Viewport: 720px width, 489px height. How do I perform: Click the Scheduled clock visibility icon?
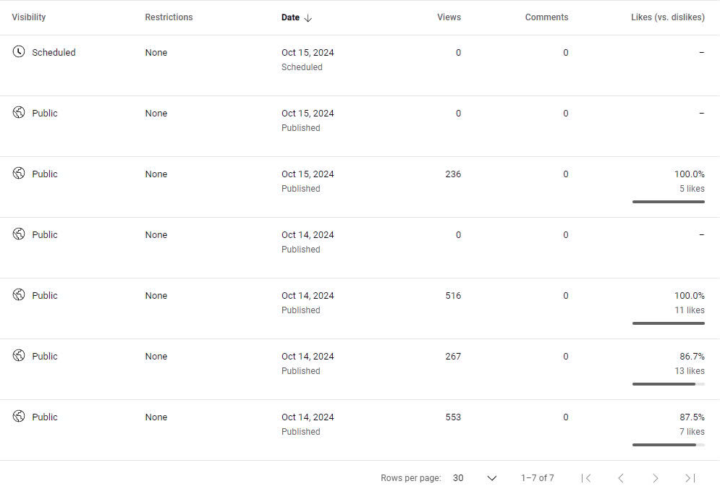click(18, 51)
